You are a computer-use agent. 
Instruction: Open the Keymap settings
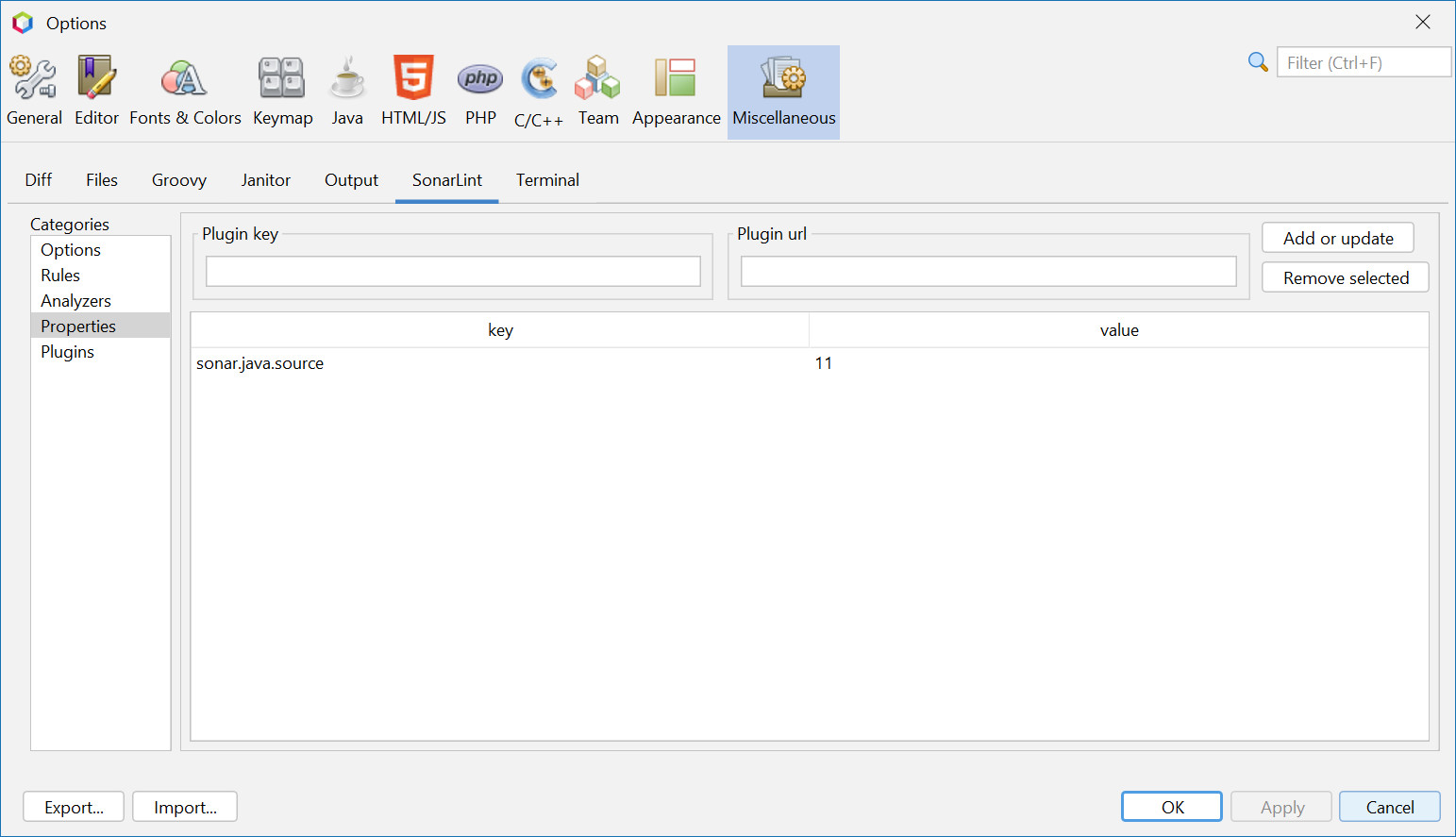(282, 92)
